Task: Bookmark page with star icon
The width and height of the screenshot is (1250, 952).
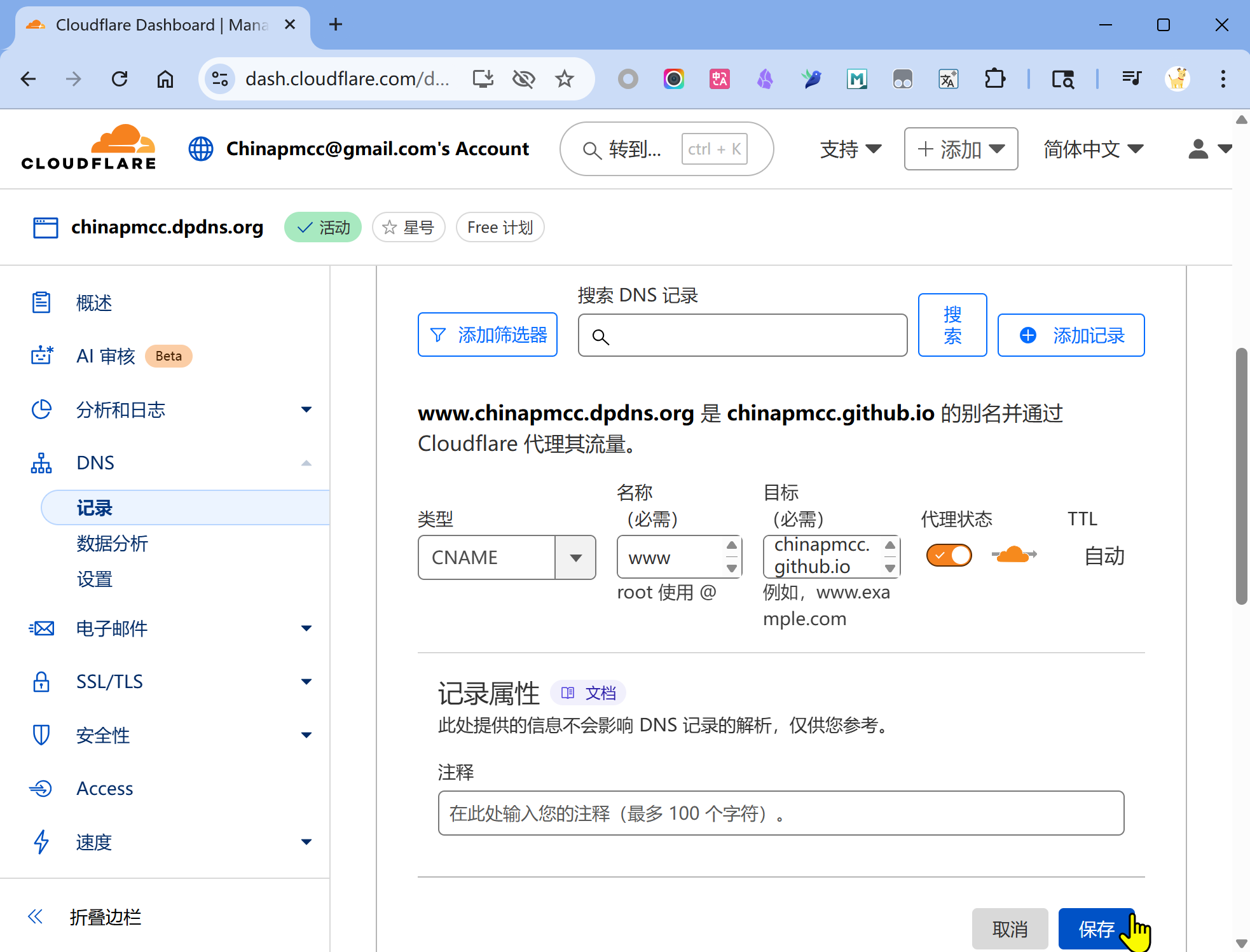Action: pos(564,79)
